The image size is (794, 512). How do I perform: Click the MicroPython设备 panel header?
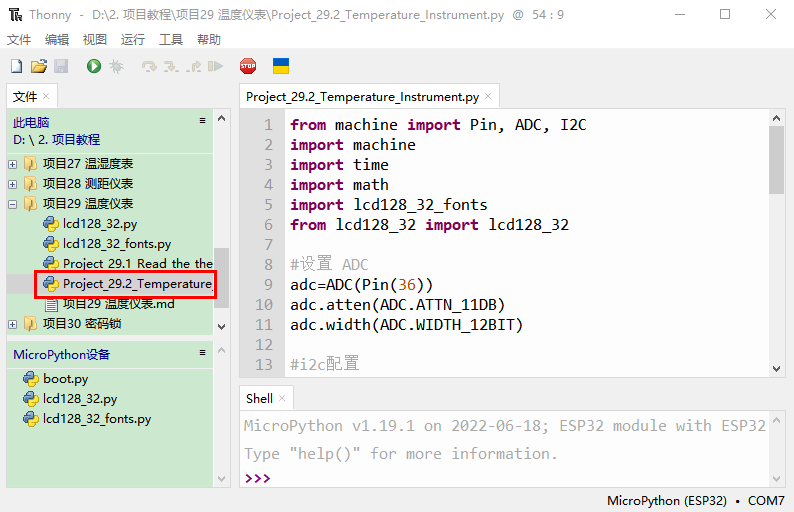[x=62, y=355]
